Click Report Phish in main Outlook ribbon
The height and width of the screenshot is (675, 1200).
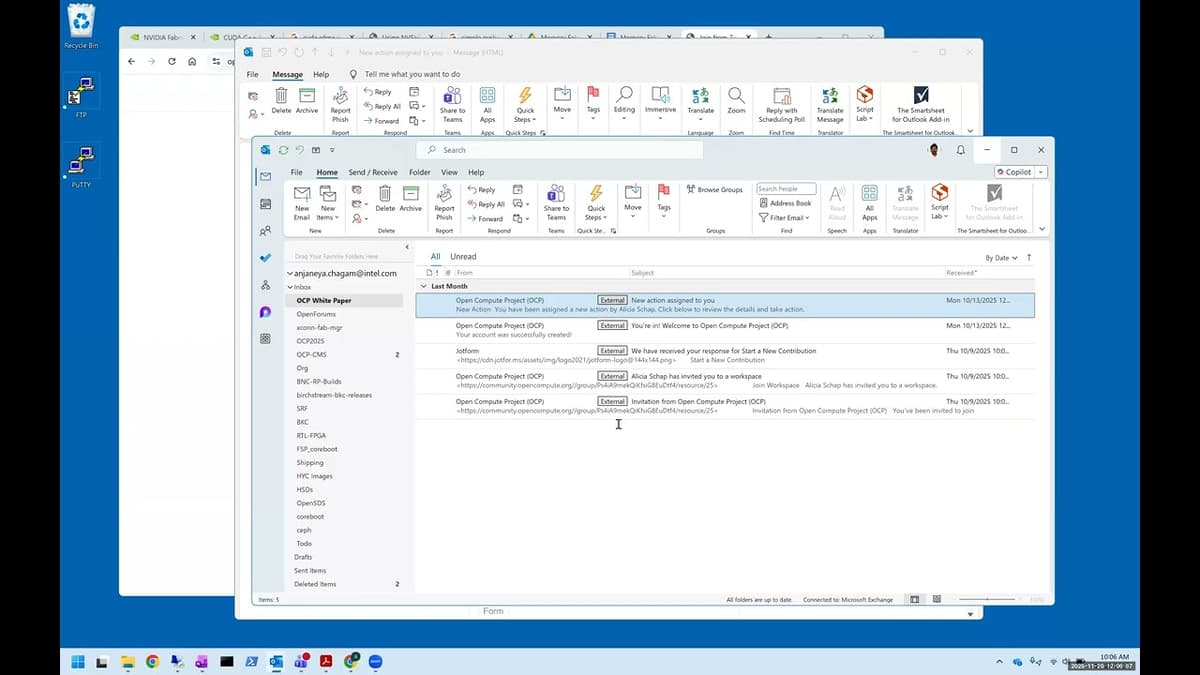point(444,203)
